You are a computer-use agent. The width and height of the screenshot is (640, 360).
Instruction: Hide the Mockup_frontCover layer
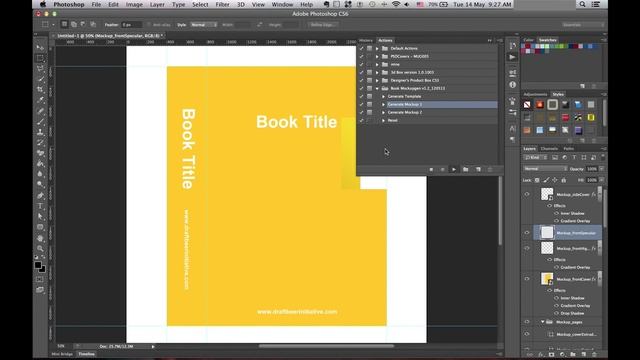(527, 279)
